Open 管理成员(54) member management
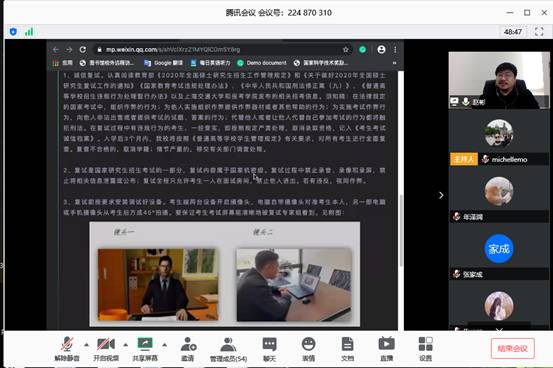The width and height of the screenshot is (553, 368). click(x=228, y=349)
